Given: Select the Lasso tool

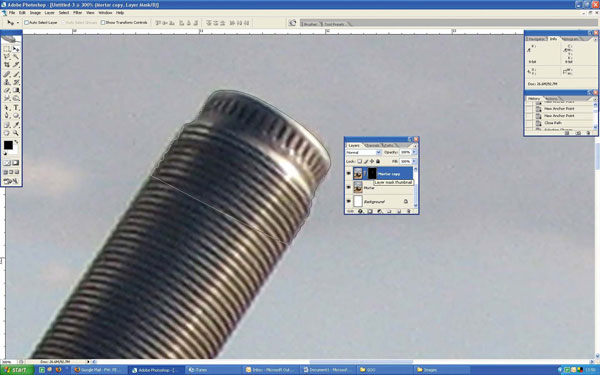Looking at the screenshot, I should (x=7, y=57).
